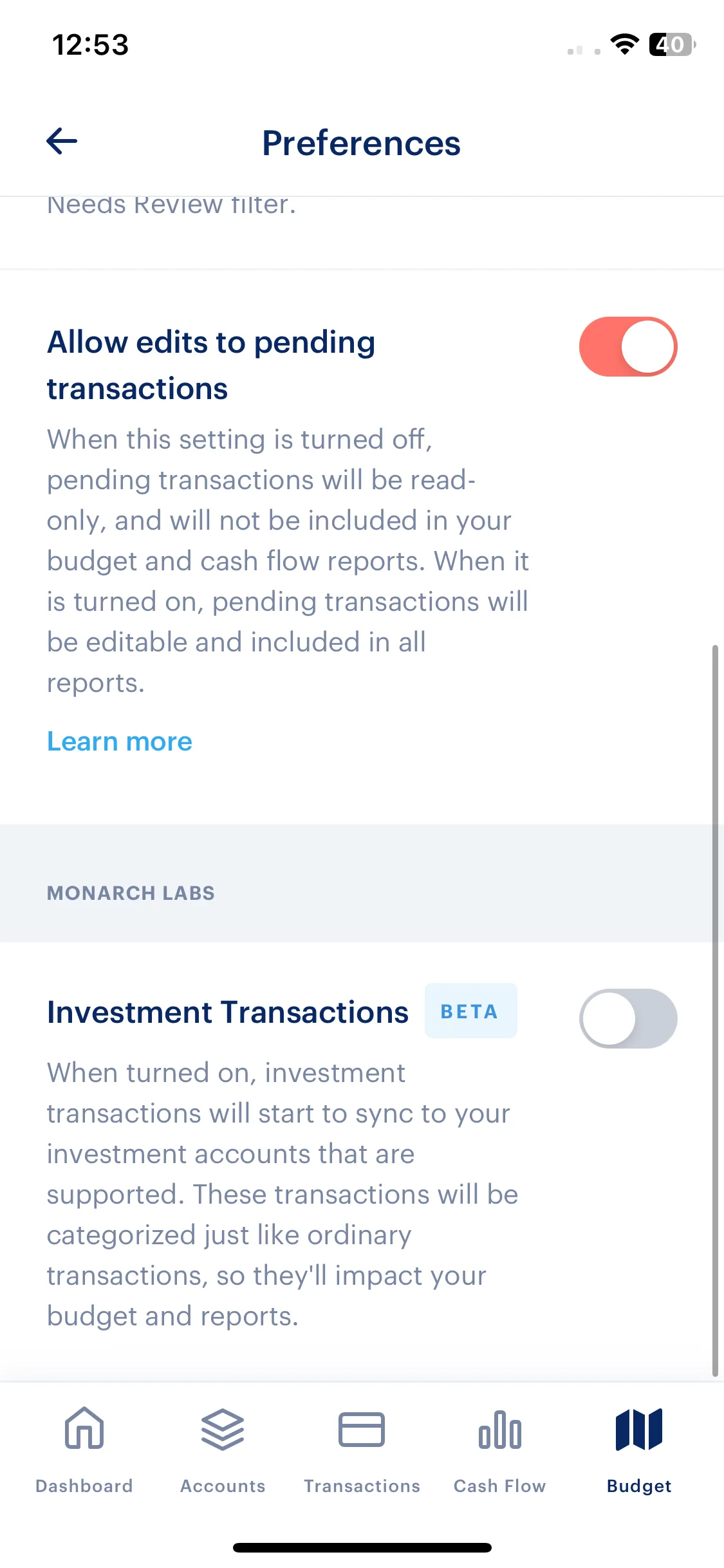Switch to the Dashboard tab label
Screen dimensions: 724x1568
pos(84,1486)
